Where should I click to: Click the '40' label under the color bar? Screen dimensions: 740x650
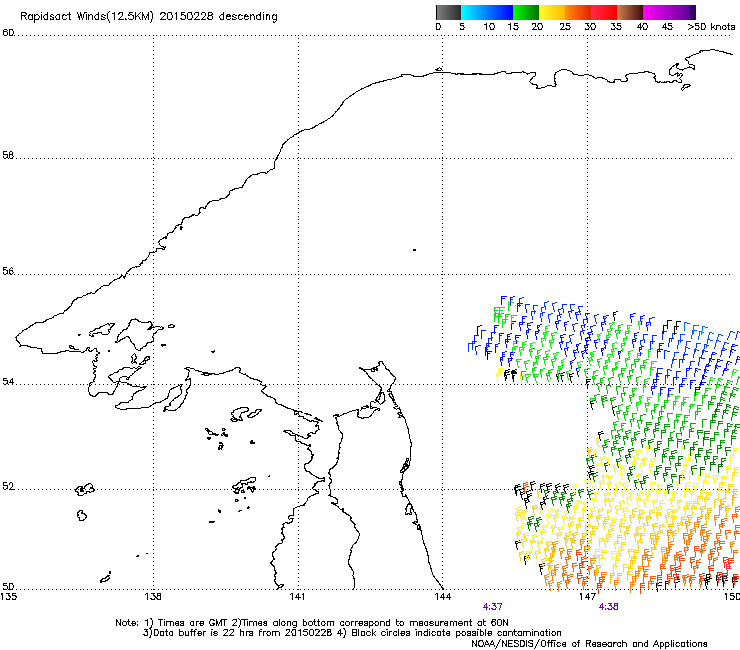[x=642, y=27]
